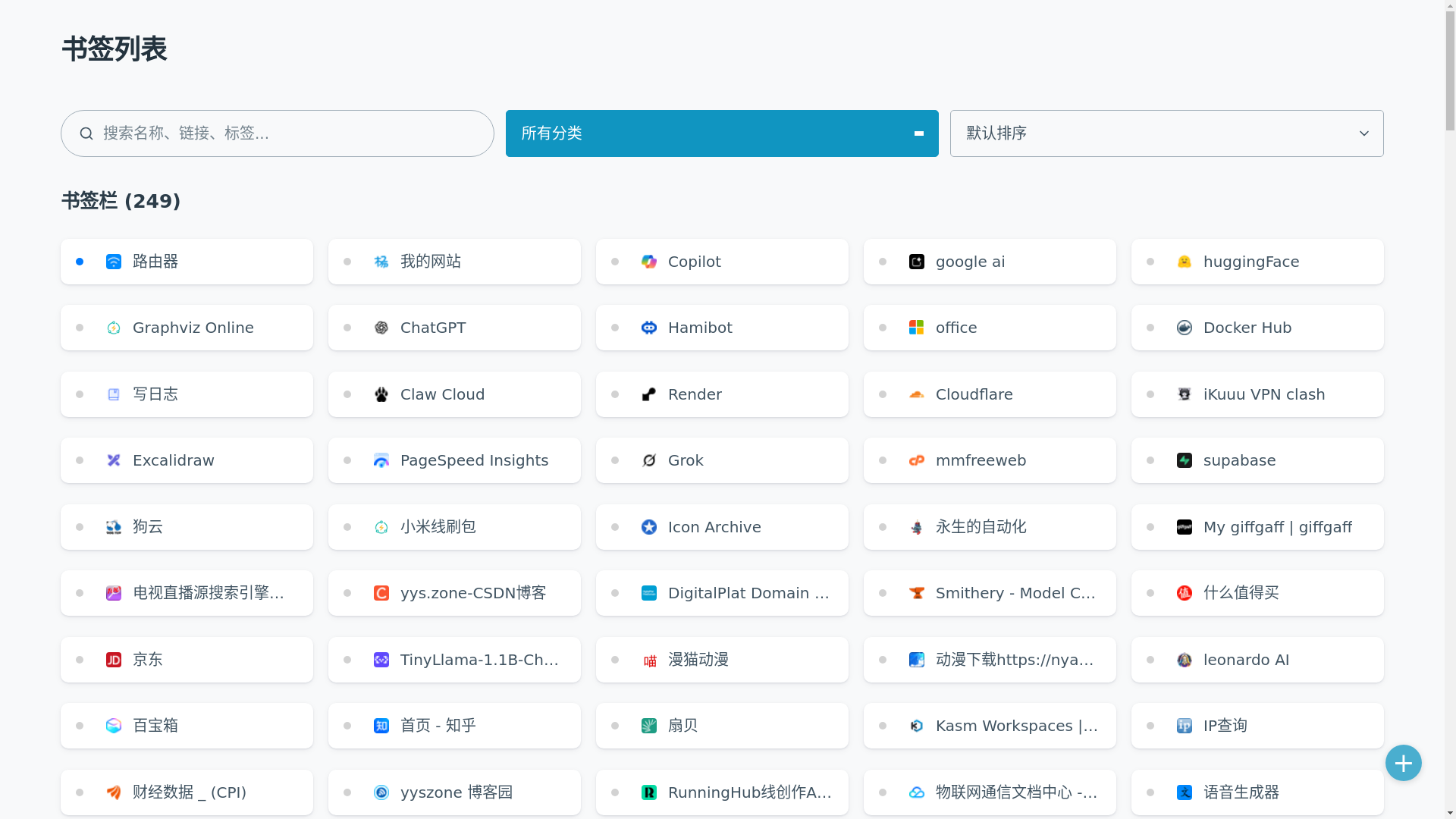Toggle the dot beside 什么值得买

coord(1150,593)
